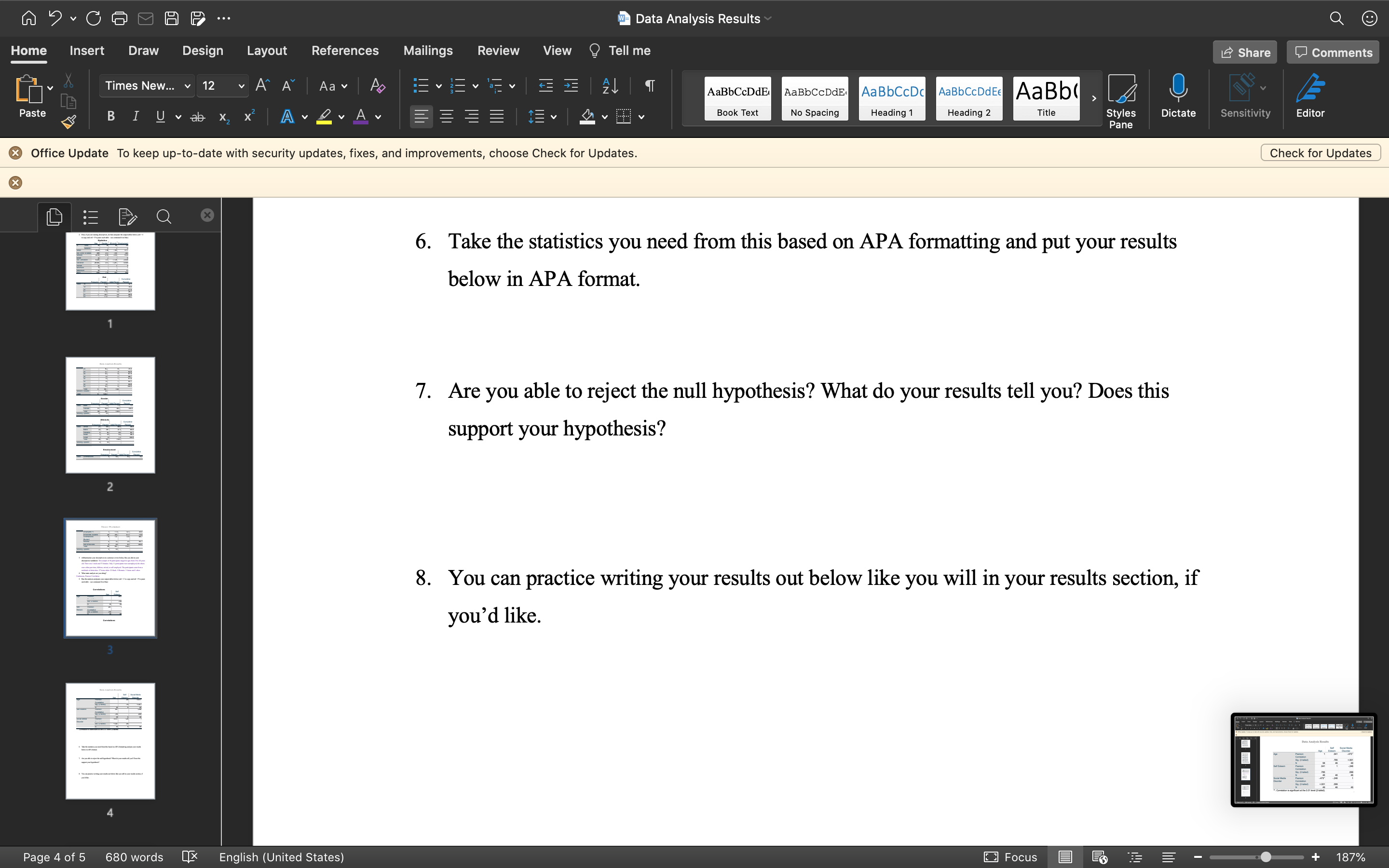
Task: Open the Editor pen icon
Action: (1310, 95)
